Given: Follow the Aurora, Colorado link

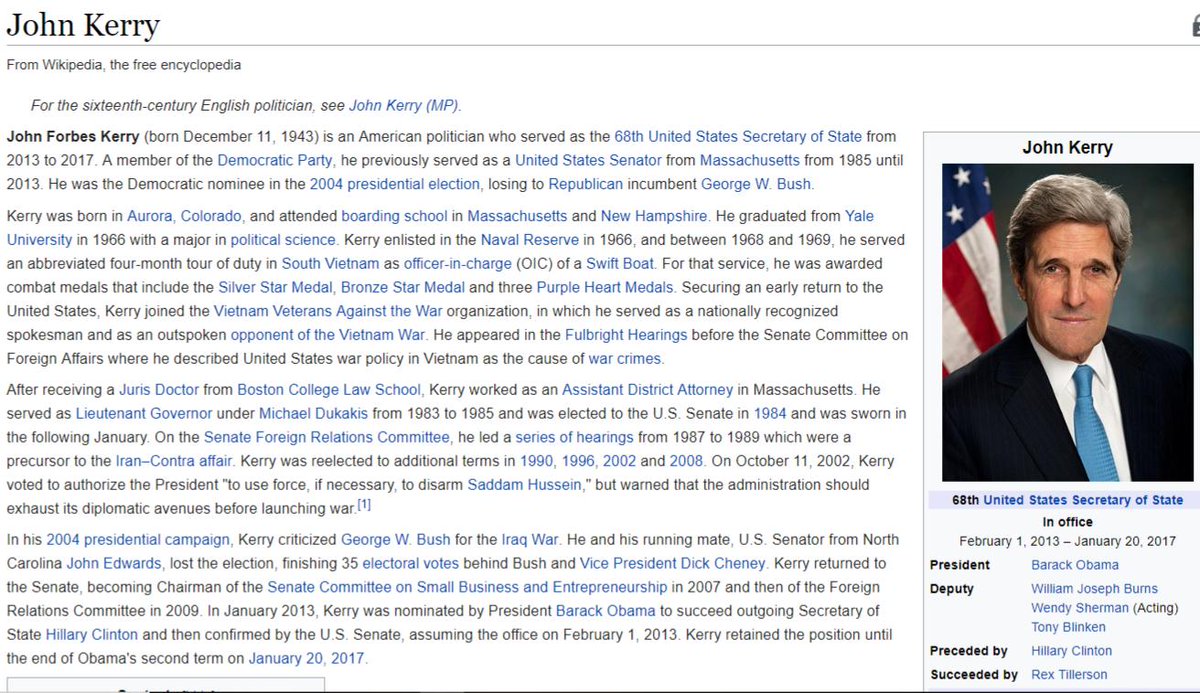Looking at the screenshot, I should (184, 216).
